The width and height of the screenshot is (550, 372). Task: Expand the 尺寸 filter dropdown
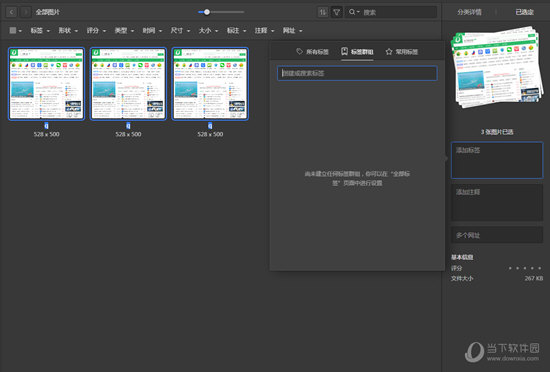pos(180,31)
